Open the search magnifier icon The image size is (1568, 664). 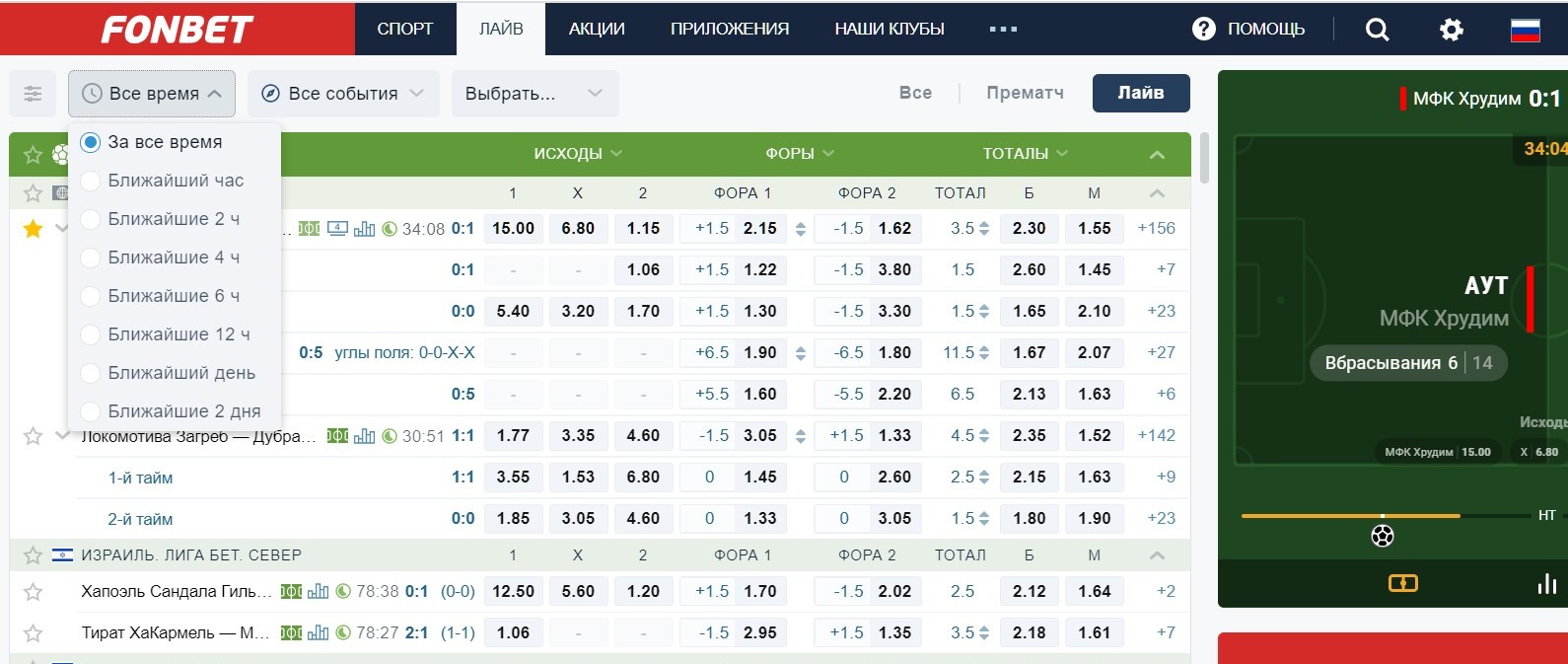[1378, 30]
